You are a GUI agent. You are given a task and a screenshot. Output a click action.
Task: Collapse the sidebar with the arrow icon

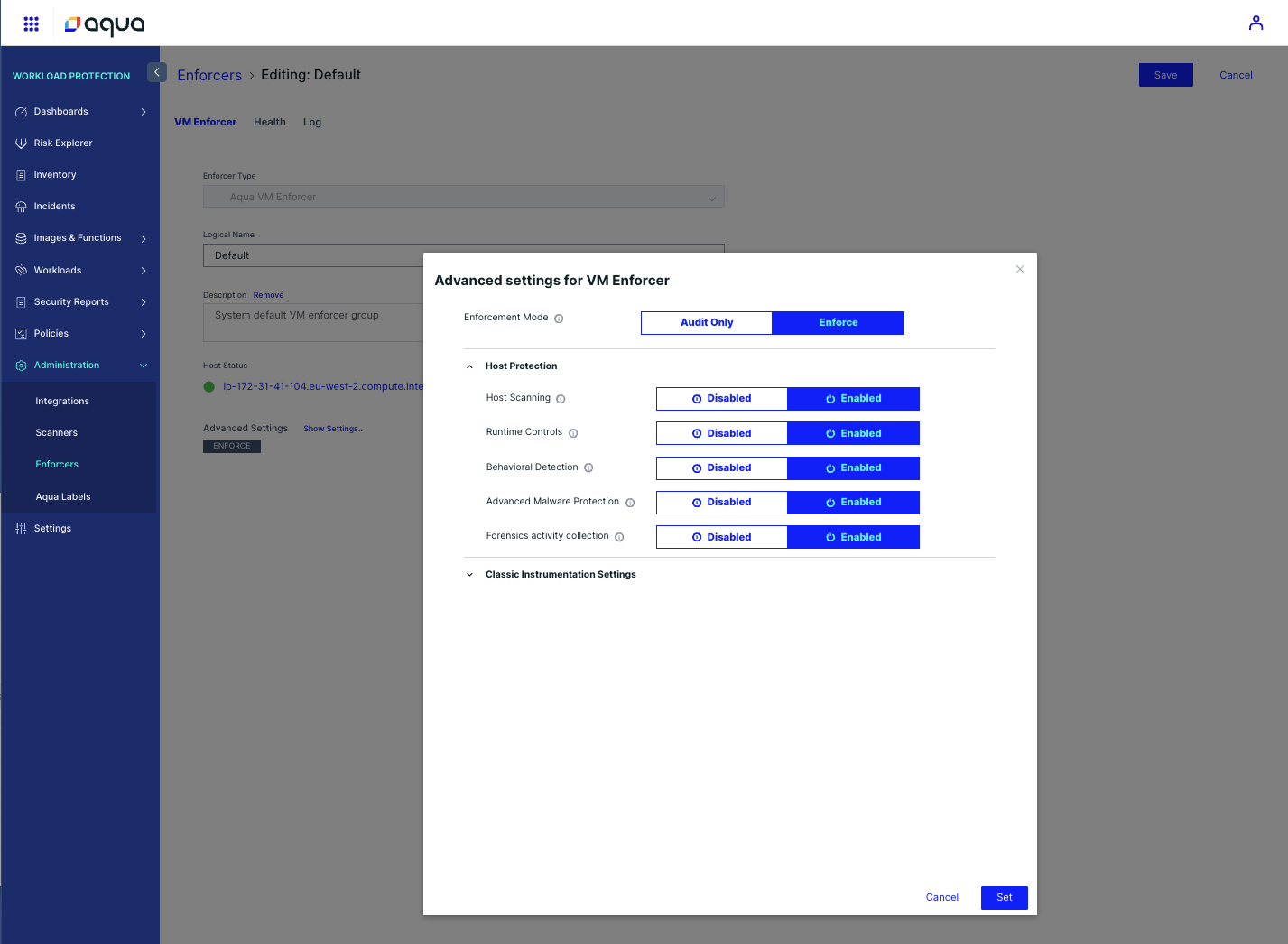pyautogui.click(x=157, y=72)
